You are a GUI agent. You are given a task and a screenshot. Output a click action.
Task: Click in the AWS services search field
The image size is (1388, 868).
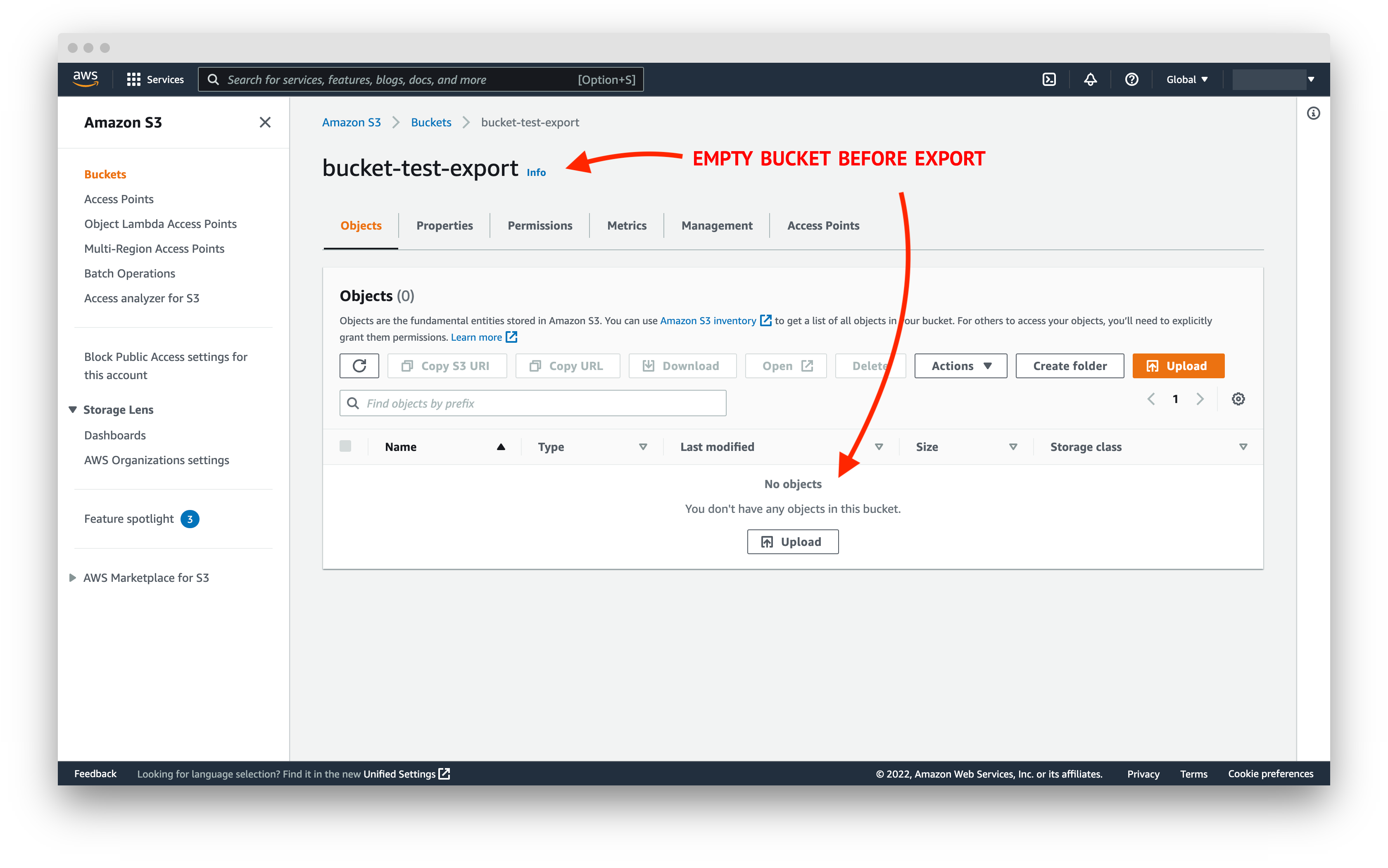point(421,79)
